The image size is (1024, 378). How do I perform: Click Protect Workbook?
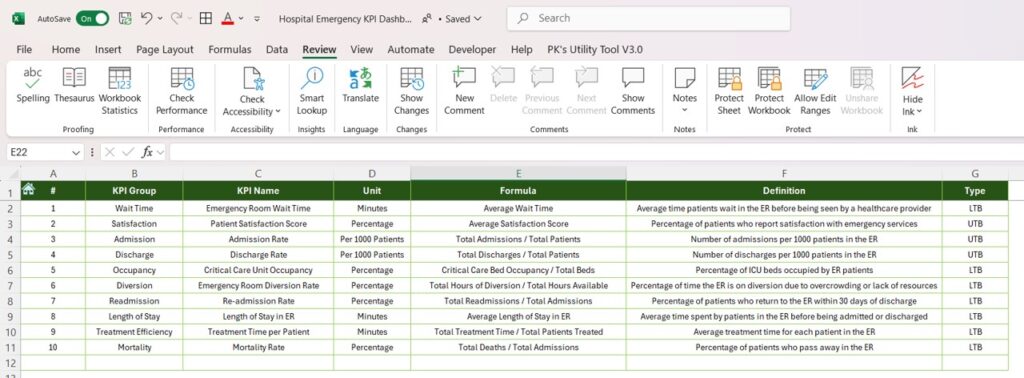(769, 91)
